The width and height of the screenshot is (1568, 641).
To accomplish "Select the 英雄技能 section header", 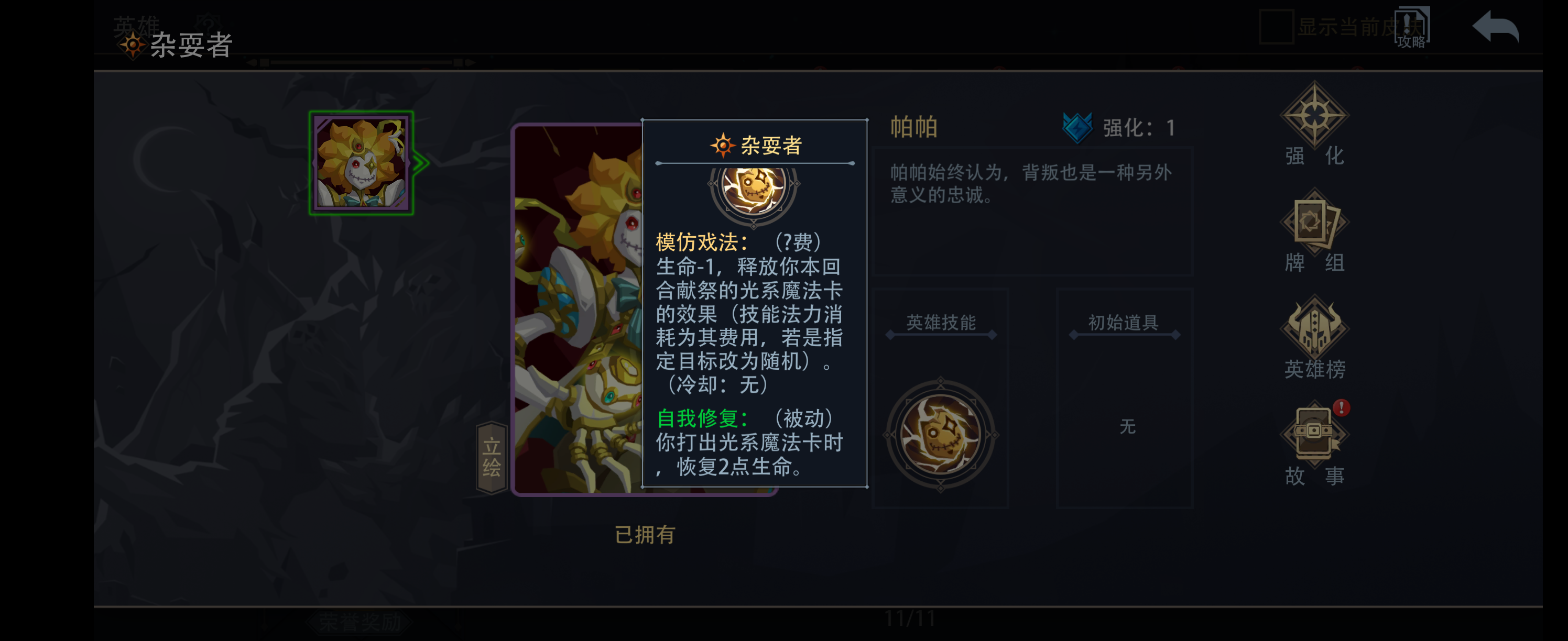I will (x=941, y=322).
